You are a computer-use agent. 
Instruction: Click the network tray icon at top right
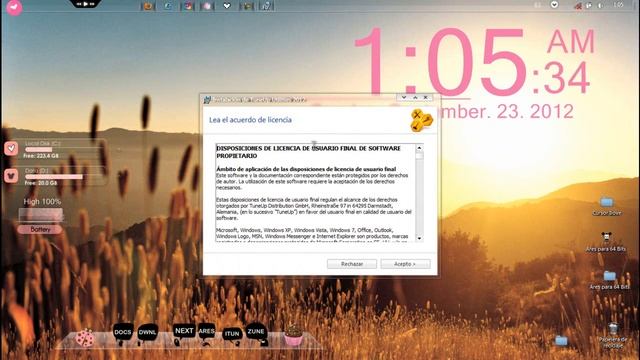tap(589, 5)
